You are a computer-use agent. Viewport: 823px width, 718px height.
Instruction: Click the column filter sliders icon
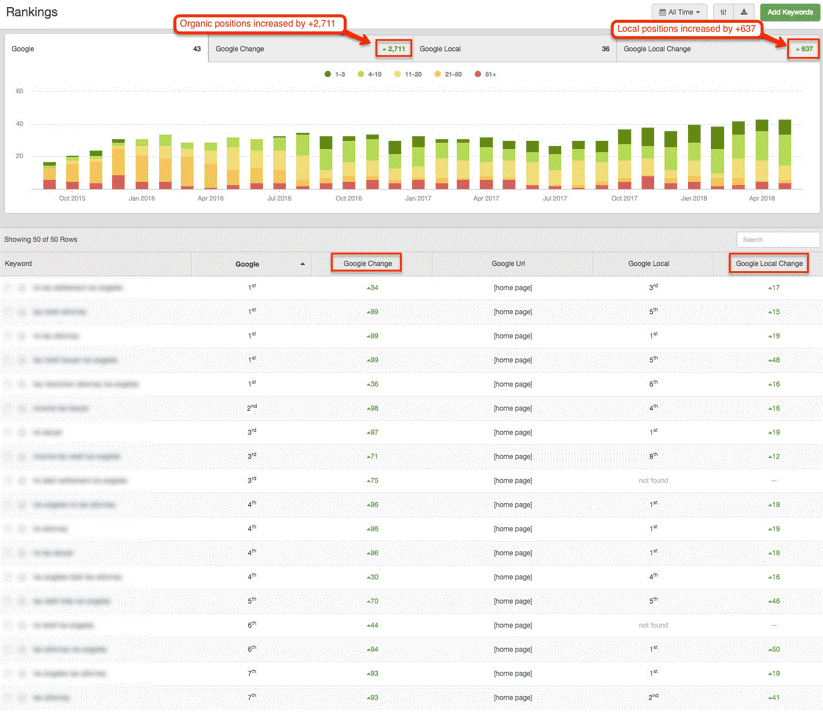(x=722, y=12)
